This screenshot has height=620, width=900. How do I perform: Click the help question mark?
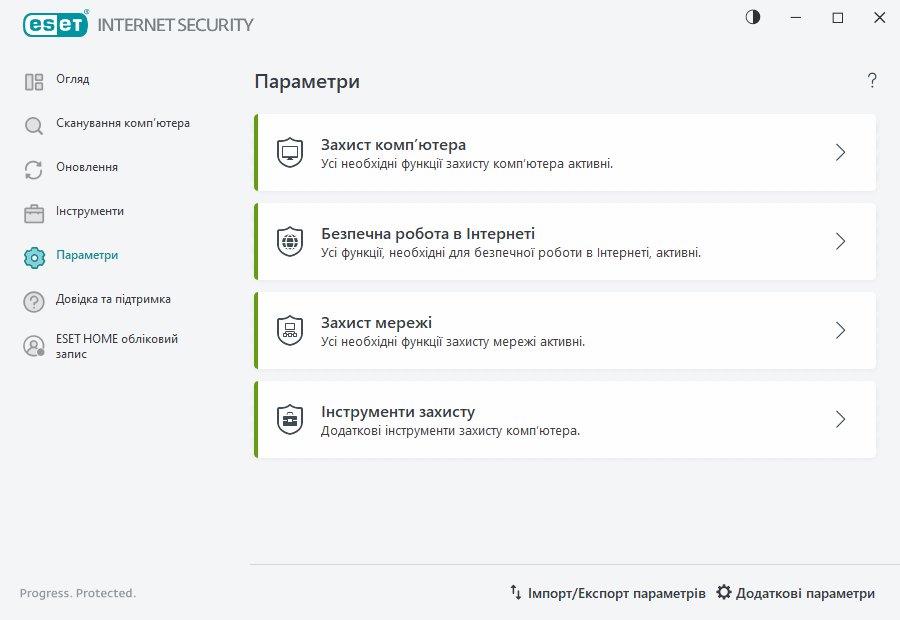(x=871, y=81)
